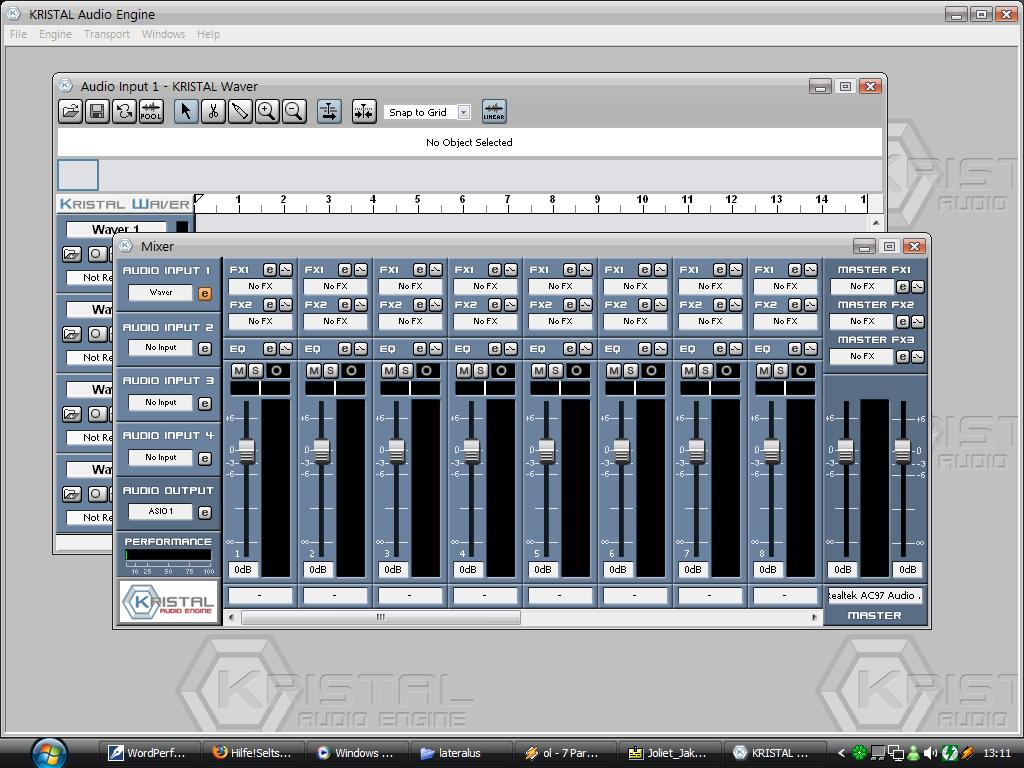Select the pencil draw tool
Image resolution: width=1024 pixels, height=768 pixels.
point(240,112)
